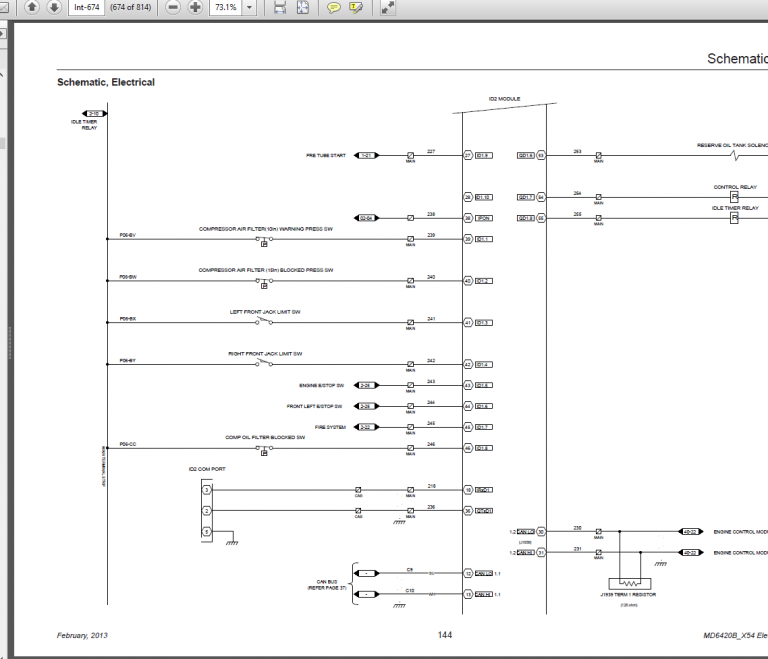This screenshot has height=659, width=768.
Task: Select the highlight text tool
Action: (x=357, y=7)
